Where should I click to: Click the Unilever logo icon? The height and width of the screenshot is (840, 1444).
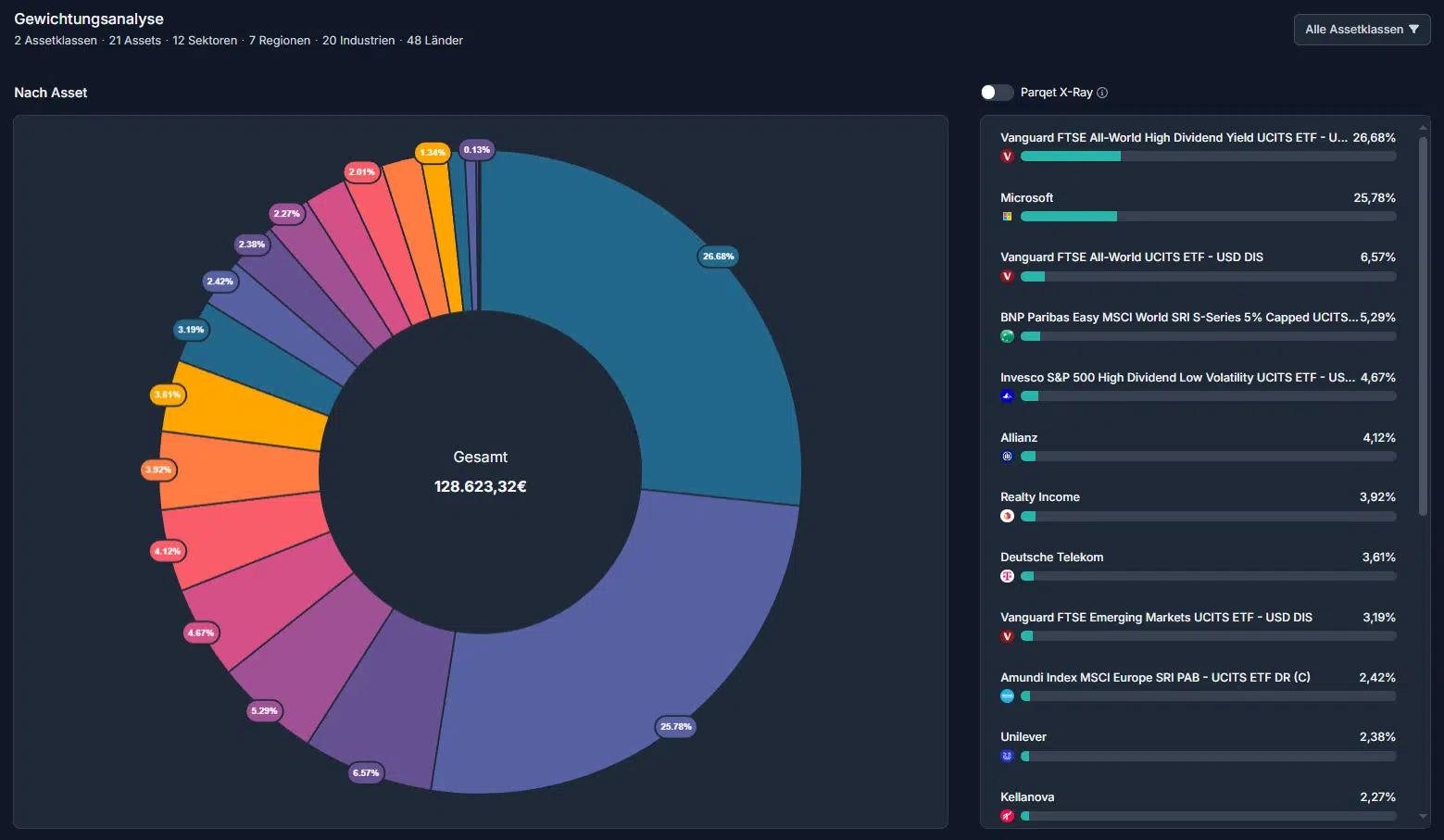tap(1007, 757)
